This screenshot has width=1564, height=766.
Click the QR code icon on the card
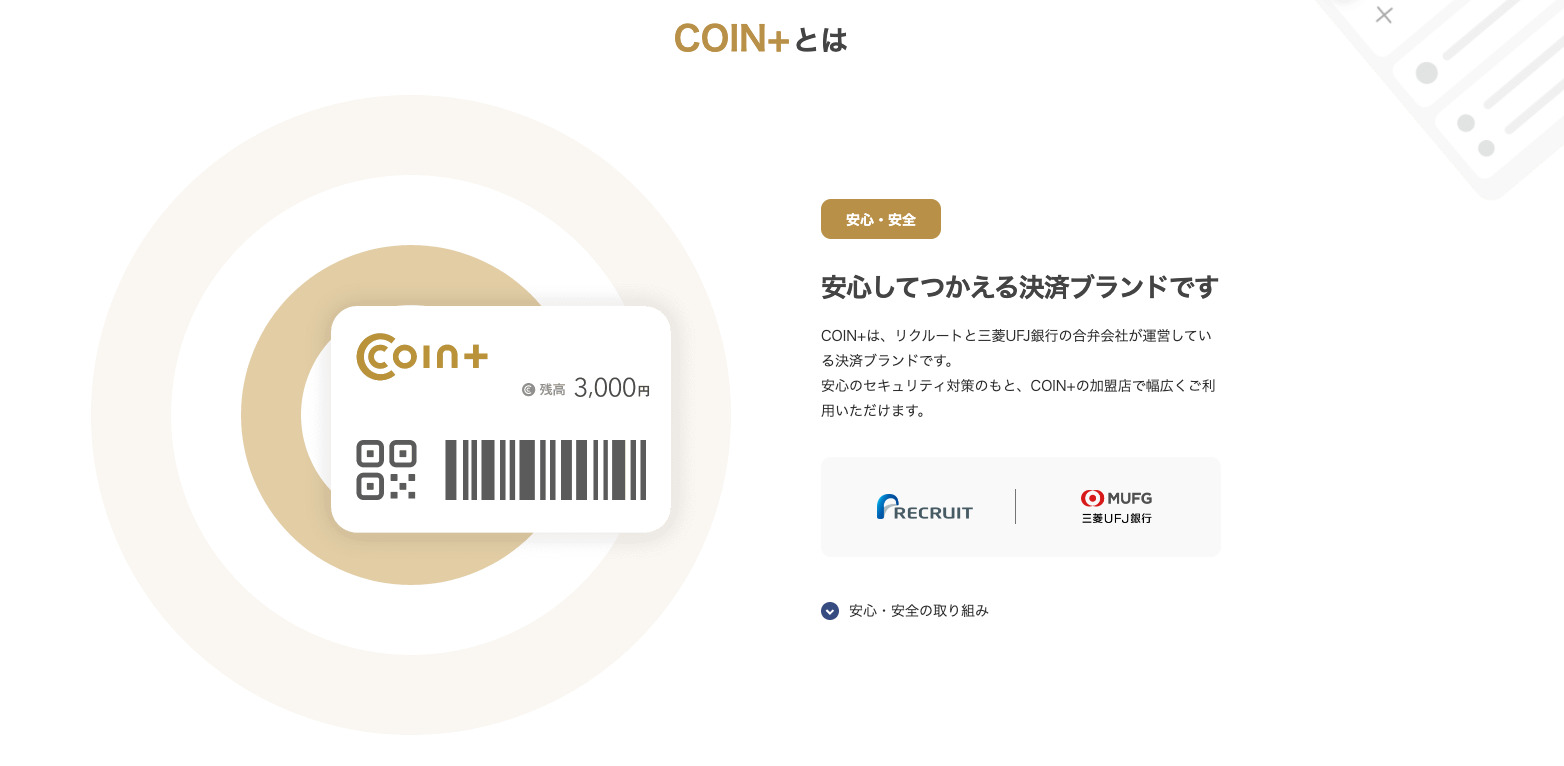386,470
